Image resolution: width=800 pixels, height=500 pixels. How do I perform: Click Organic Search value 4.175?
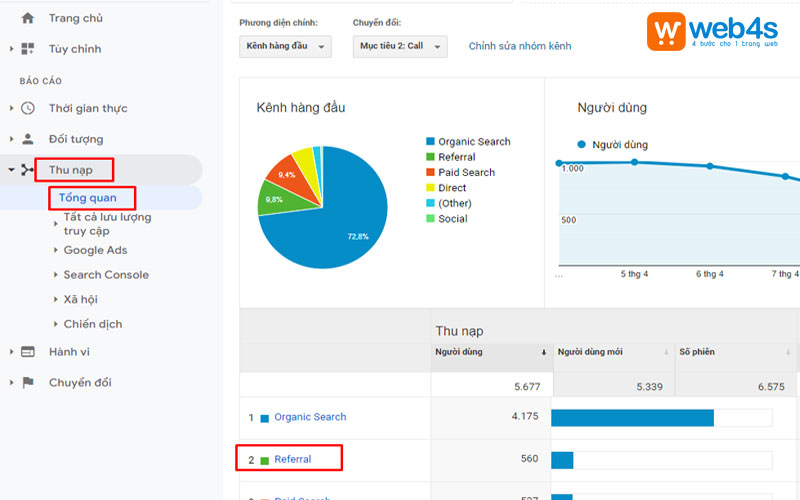[525, 416]
